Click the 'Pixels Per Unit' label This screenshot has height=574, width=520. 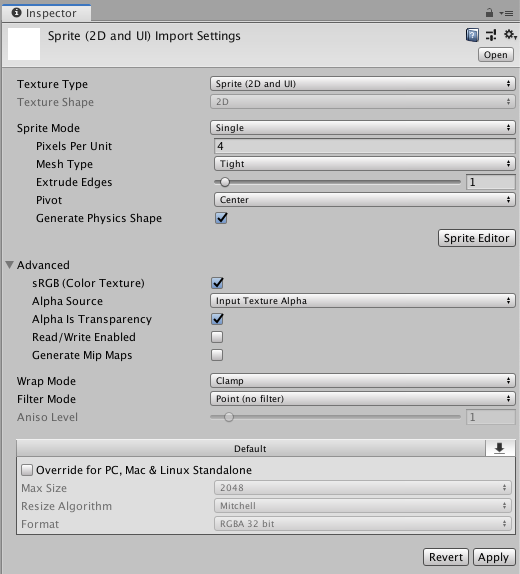[x=74, y=146]
